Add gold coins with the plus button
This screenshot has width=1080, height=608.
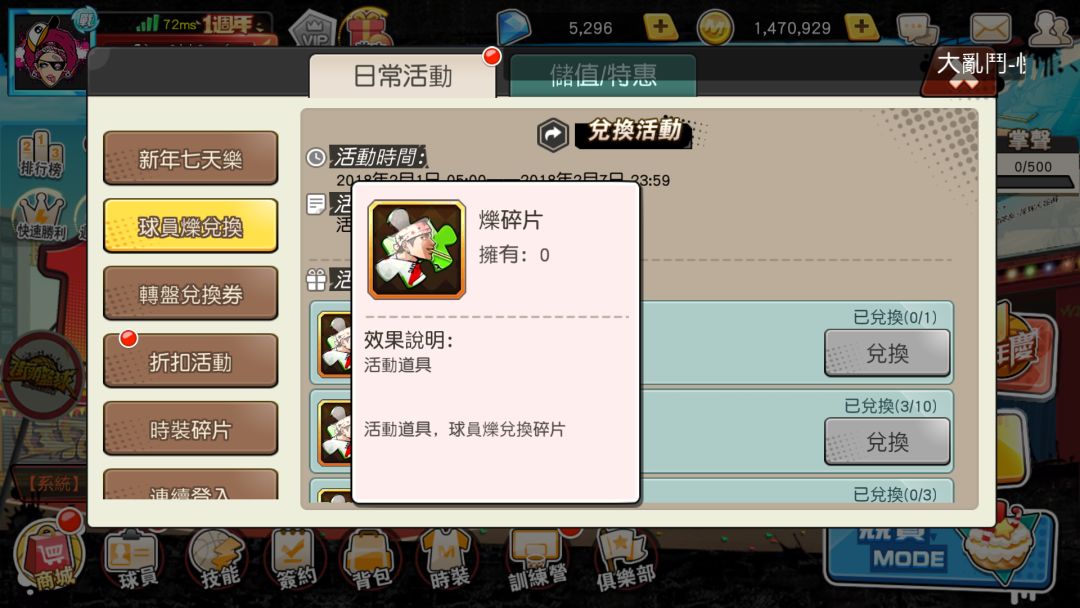(x=861, y=28)
